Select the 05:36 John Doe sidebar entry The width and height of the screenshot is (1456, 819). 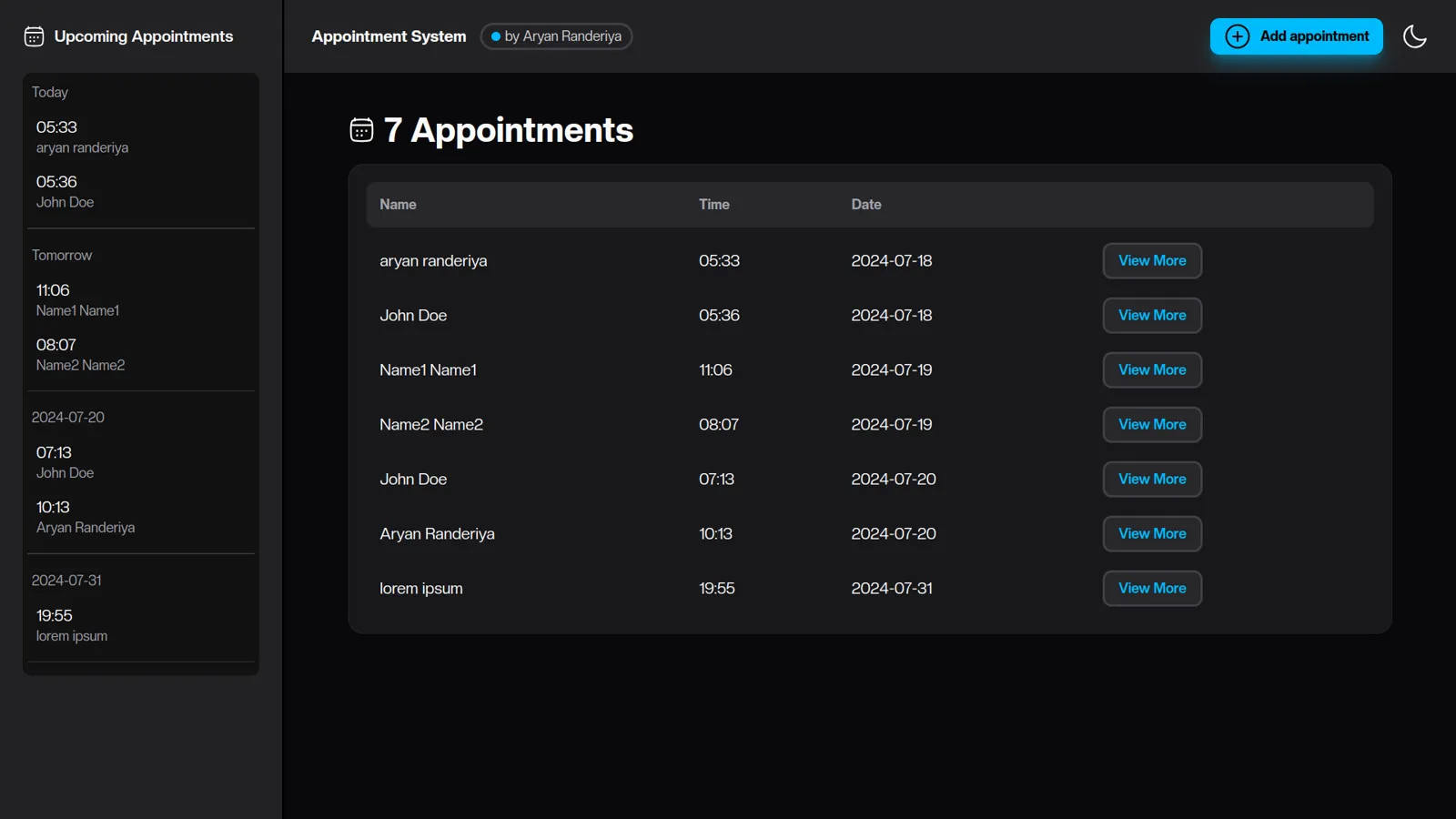[141, 191]
